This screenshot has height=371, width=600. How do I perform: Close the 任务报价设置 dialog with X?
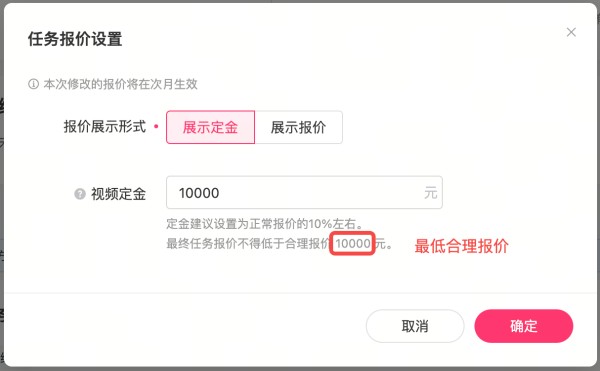click(571, 32)
